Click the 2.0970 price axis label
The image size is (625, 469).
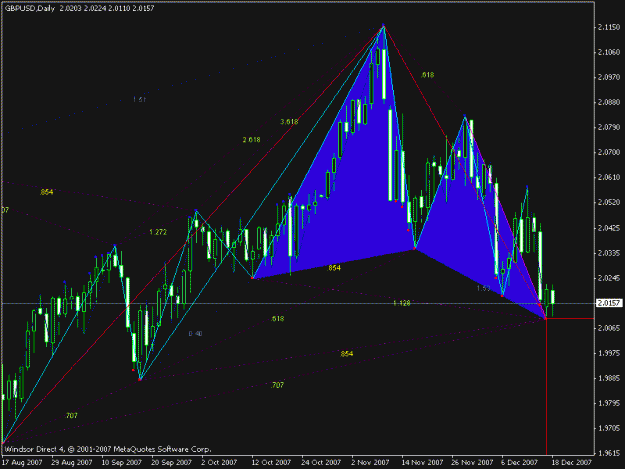click(x=609, y=77)
